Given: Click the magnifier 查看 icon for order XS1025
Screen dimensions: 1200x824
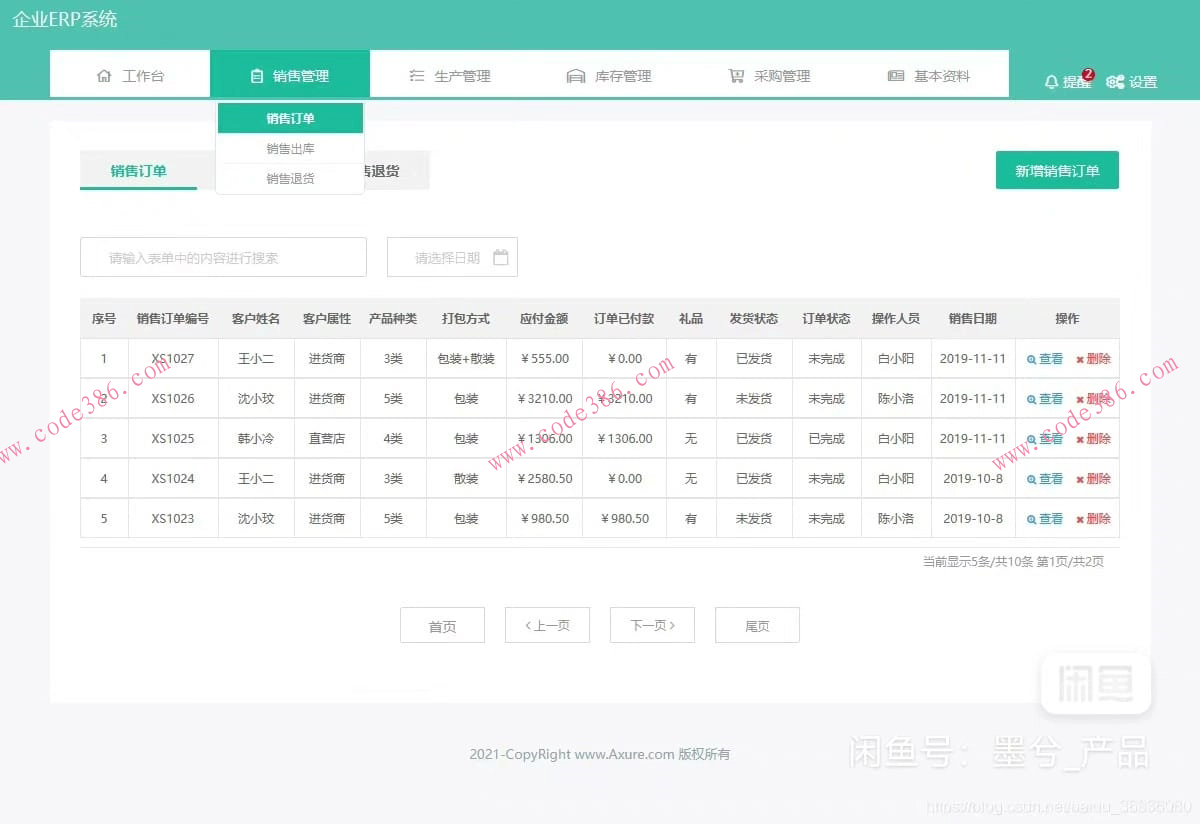Looking at the screenshot, I should pos(1031,438).
